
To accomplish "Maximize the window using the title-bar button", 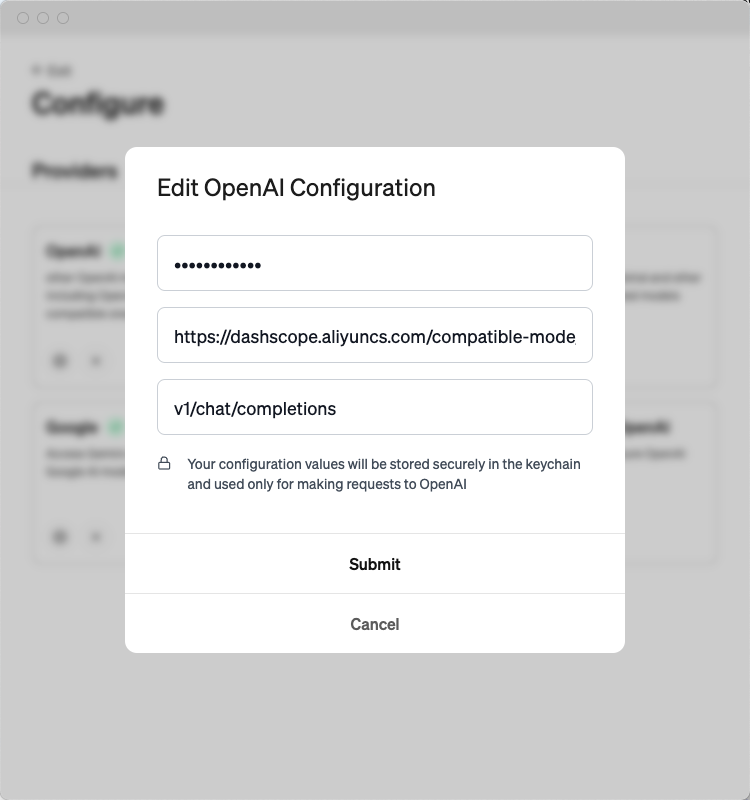I will (63, 18).
